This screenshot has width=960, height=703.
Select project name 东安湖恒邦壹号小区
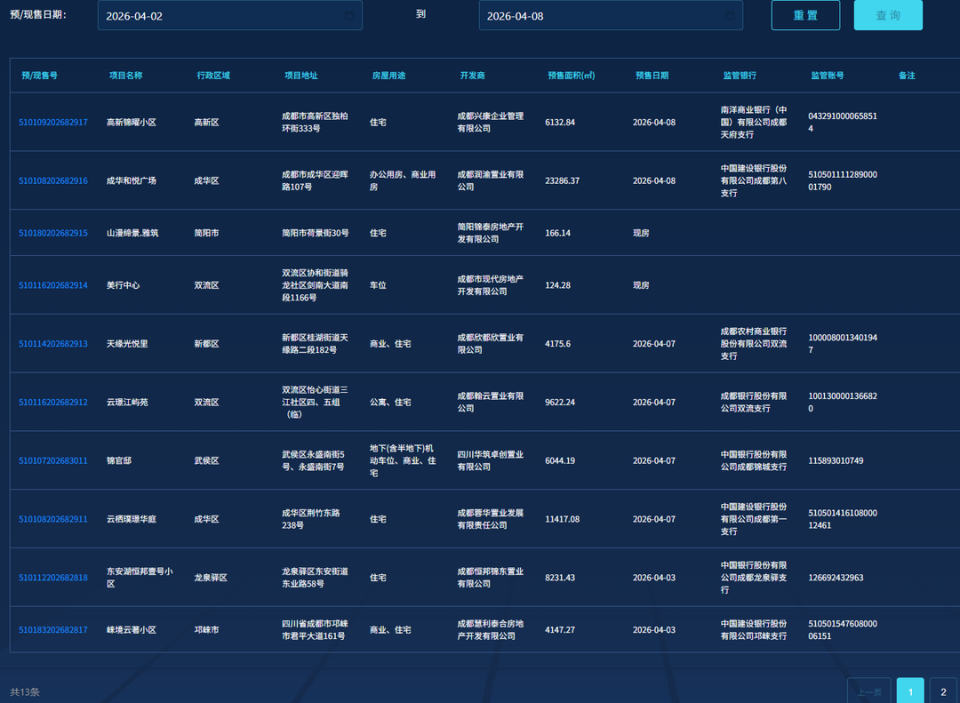coord(140,577)
